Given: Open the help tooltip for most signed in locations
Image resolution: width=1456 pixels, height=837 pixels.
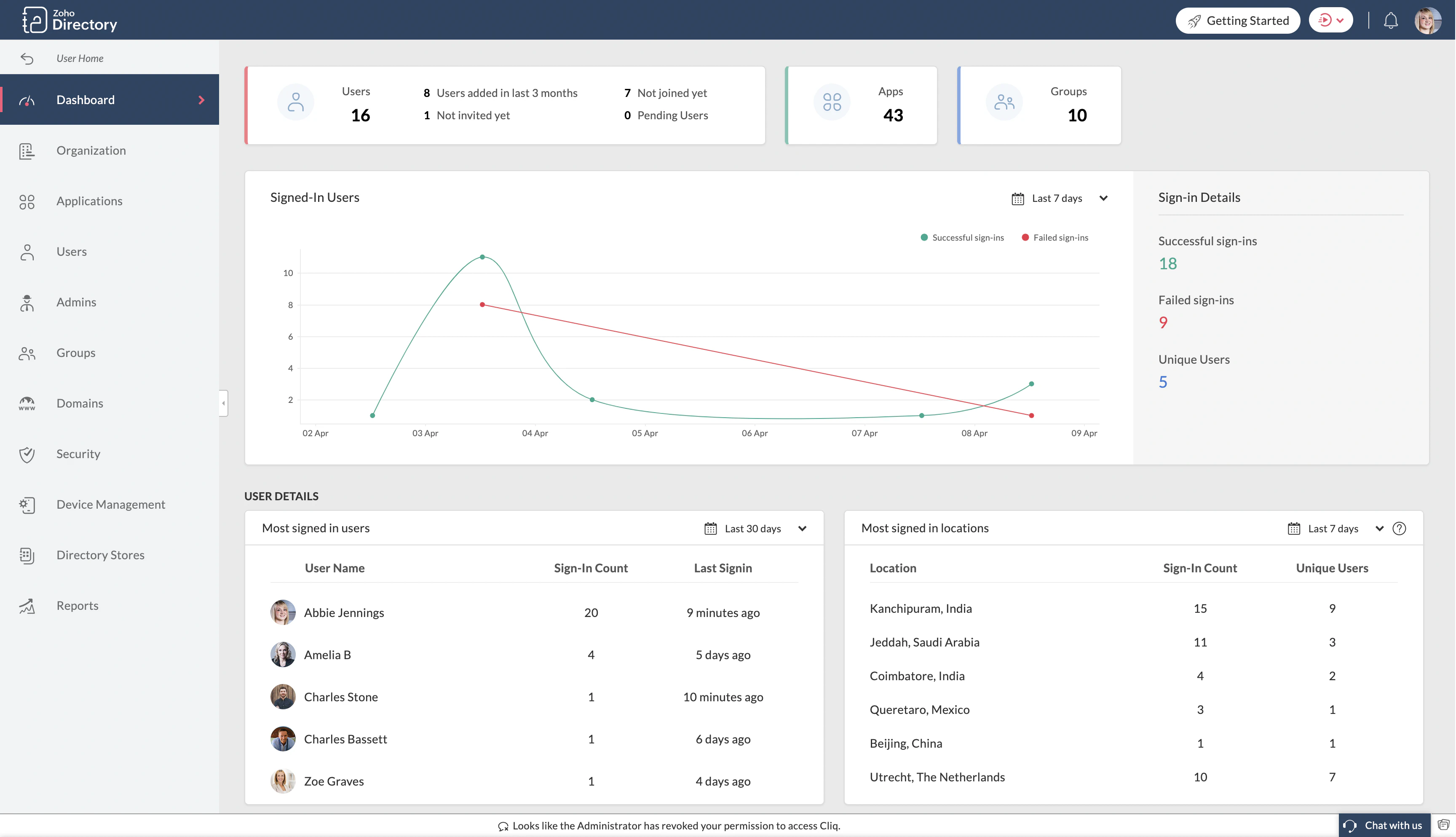Looking at the screenshot, I should click(x=1400, y=528).
